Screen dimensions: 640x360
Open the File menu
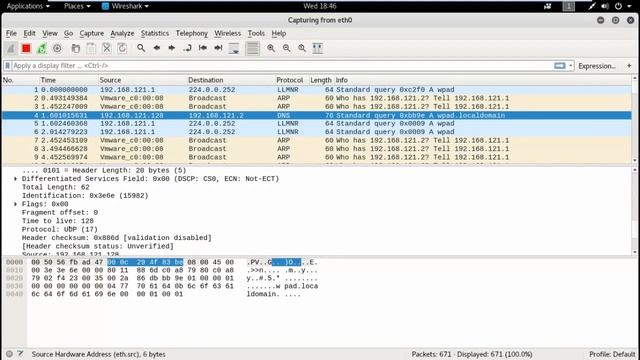click(11, 33)
